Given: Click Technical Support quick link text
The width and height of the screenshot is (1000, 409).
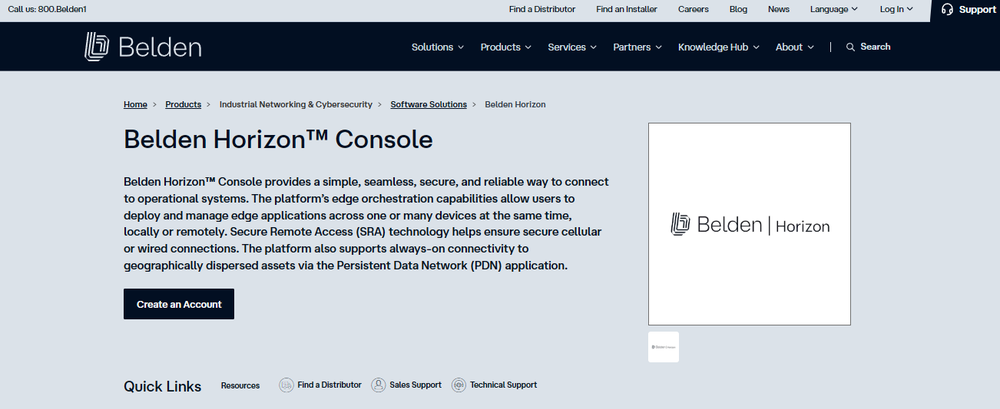Looking at the screenshot, I should [503, 385].
